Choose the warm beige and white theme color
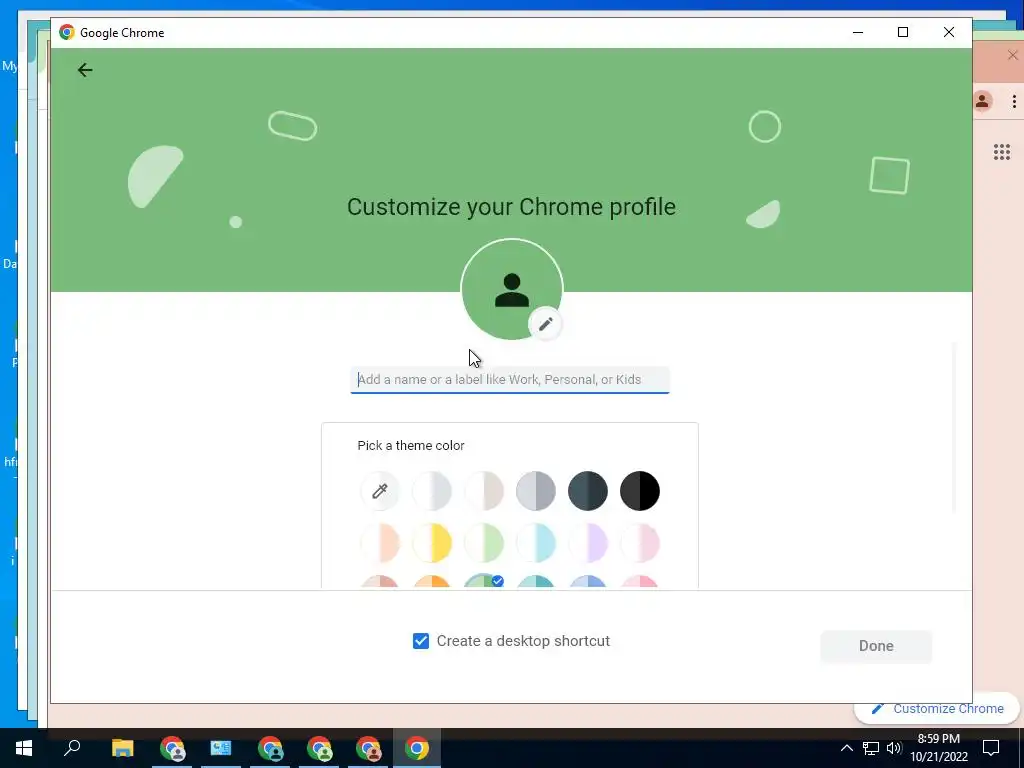This screenshot has width=1024, height=768. [x=484, y=490]
